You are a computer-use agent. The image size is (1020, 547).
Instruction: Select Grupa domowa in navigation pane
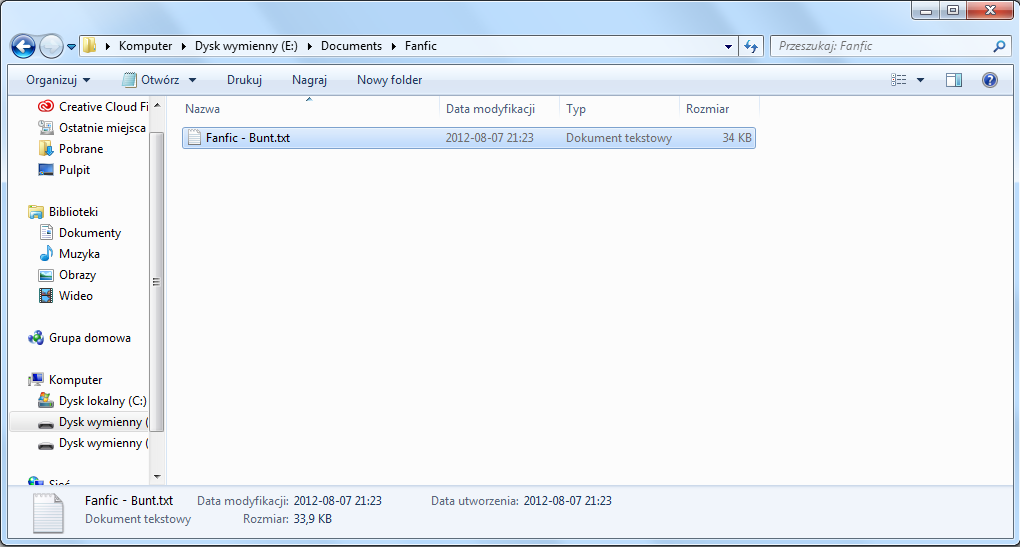click(90, 338)
